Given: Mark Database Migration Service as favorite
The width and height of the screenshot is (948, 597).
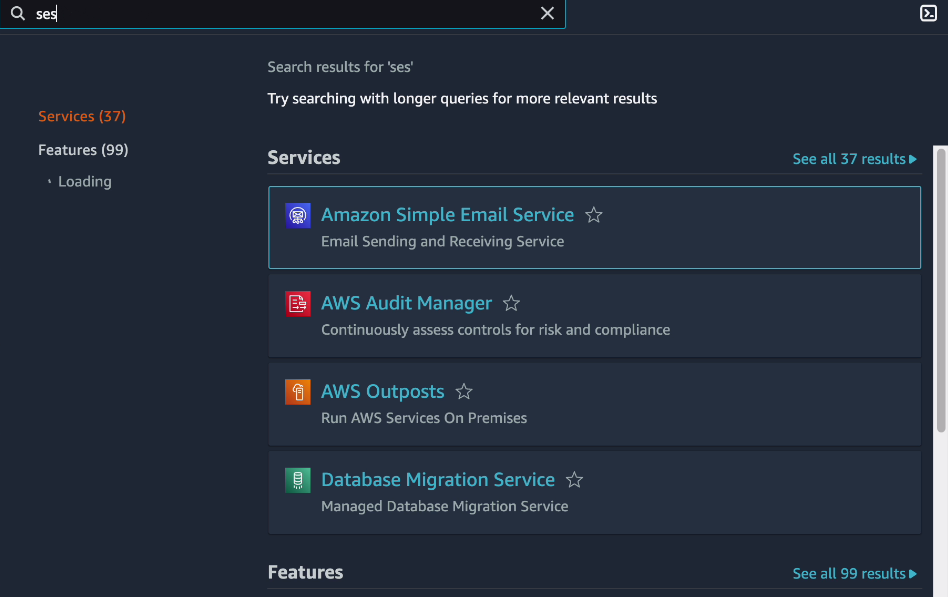Looking at the screenshot, I should [574, 480].
